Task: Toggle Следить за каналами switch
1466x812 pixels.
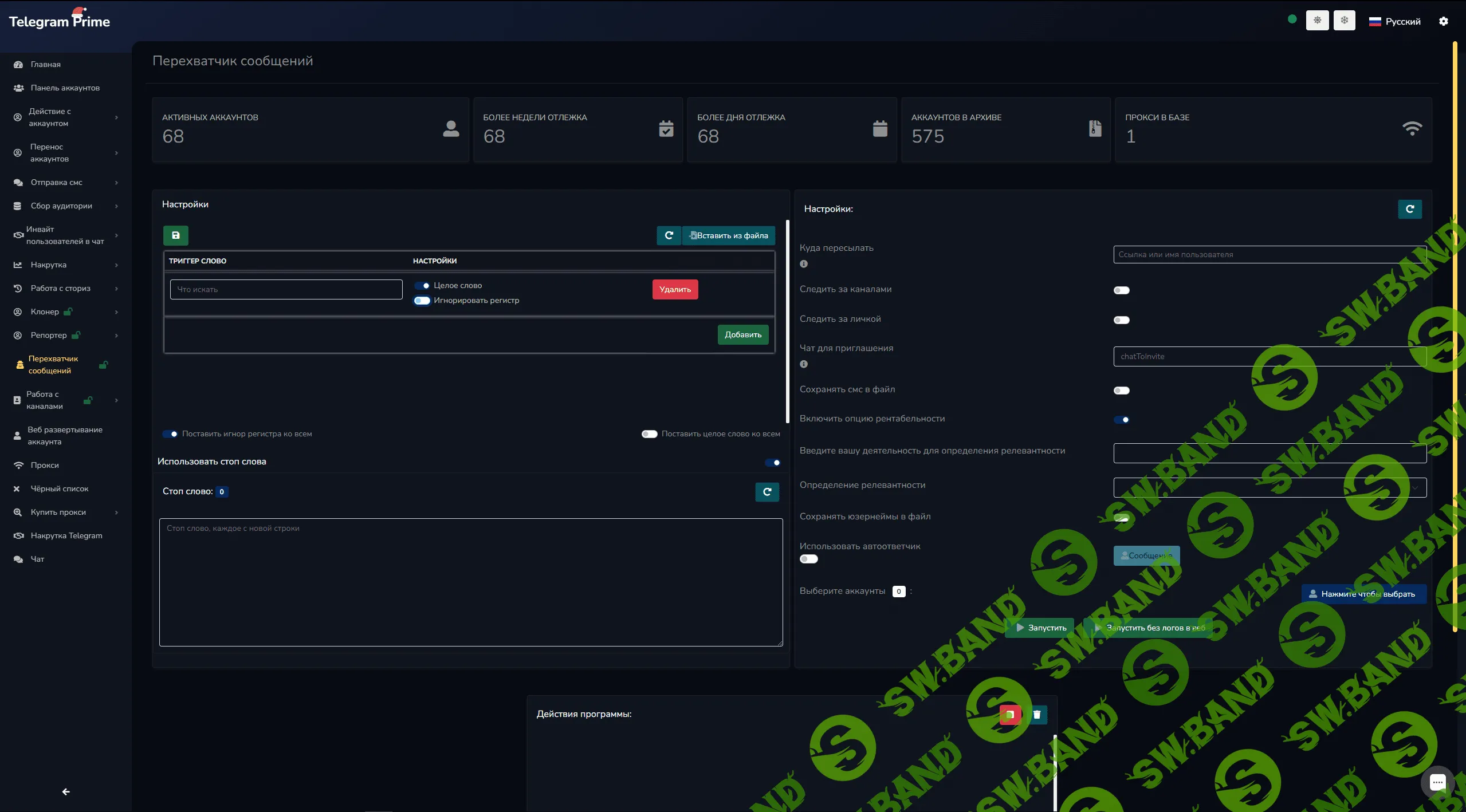Action: tap(1121, 290)
